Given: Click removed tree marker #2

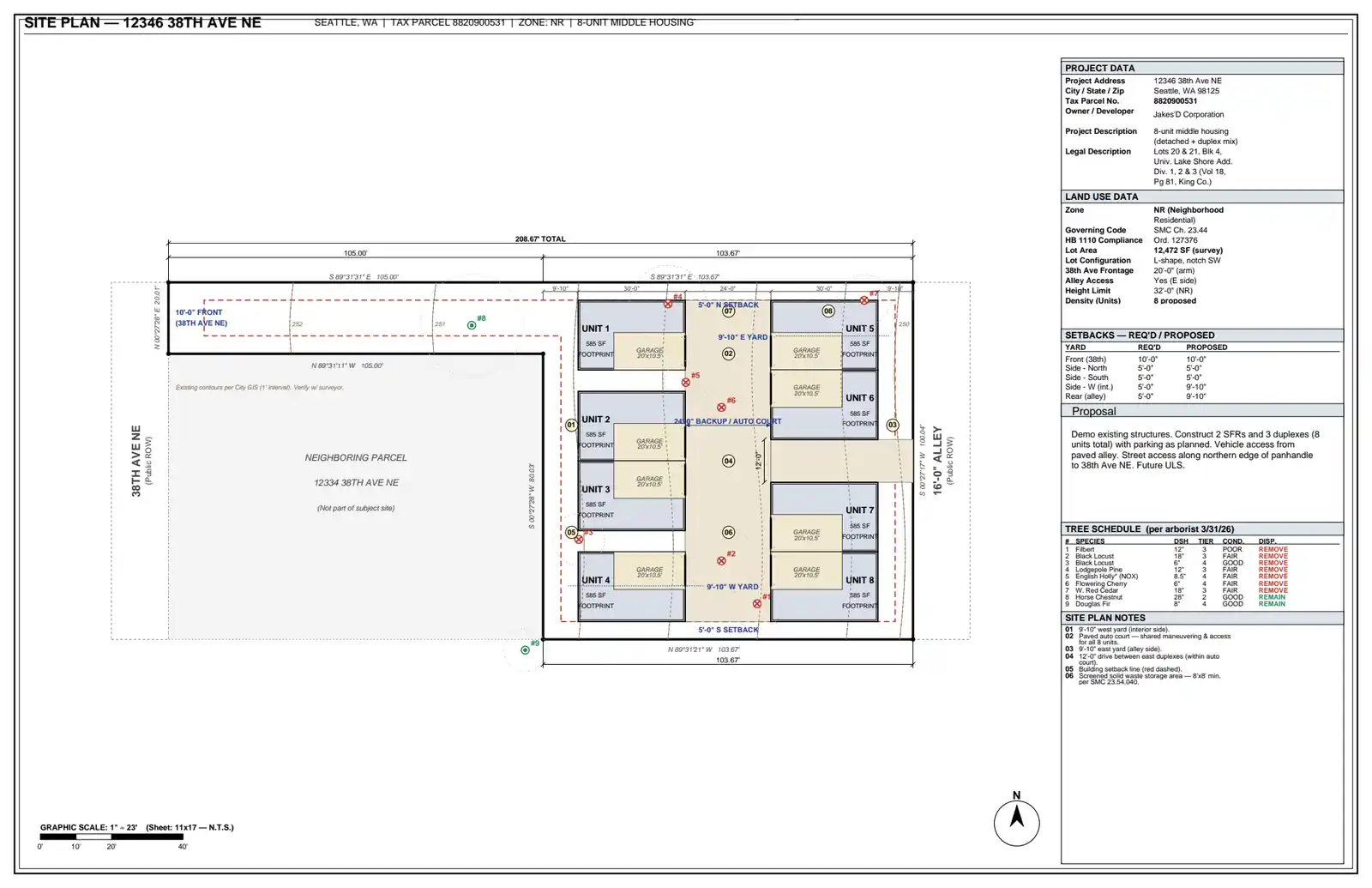Looking at the screenshot, I should (721, 561).
